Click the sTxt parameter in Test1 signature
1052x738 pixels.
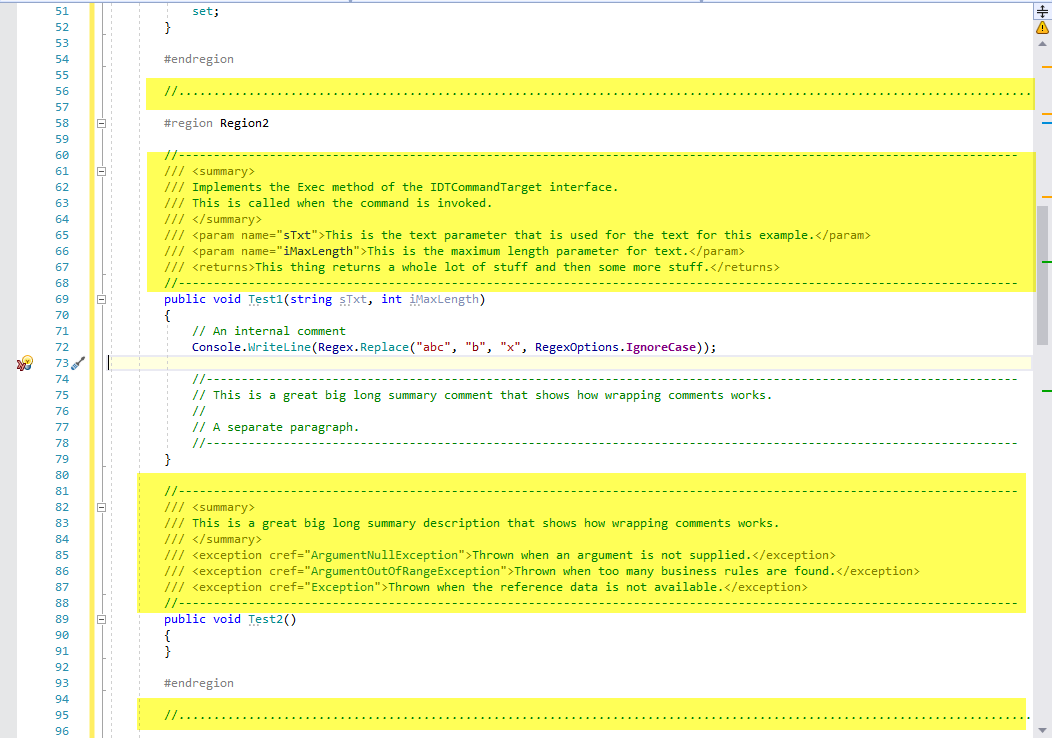pos(353,299)
